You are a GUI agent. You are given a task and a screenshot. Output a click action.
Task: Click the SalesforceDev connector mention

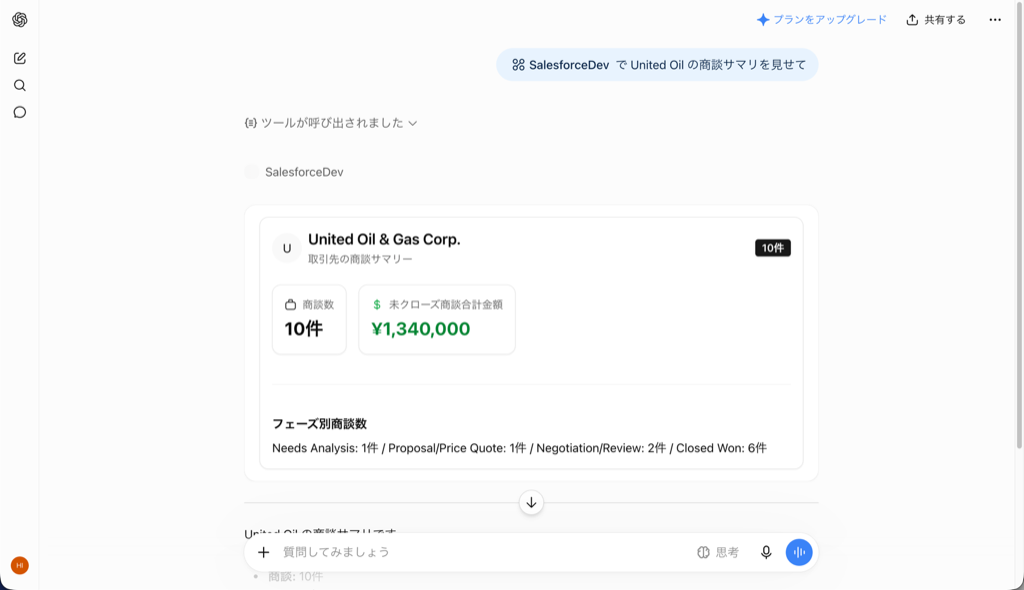point(560,65)
